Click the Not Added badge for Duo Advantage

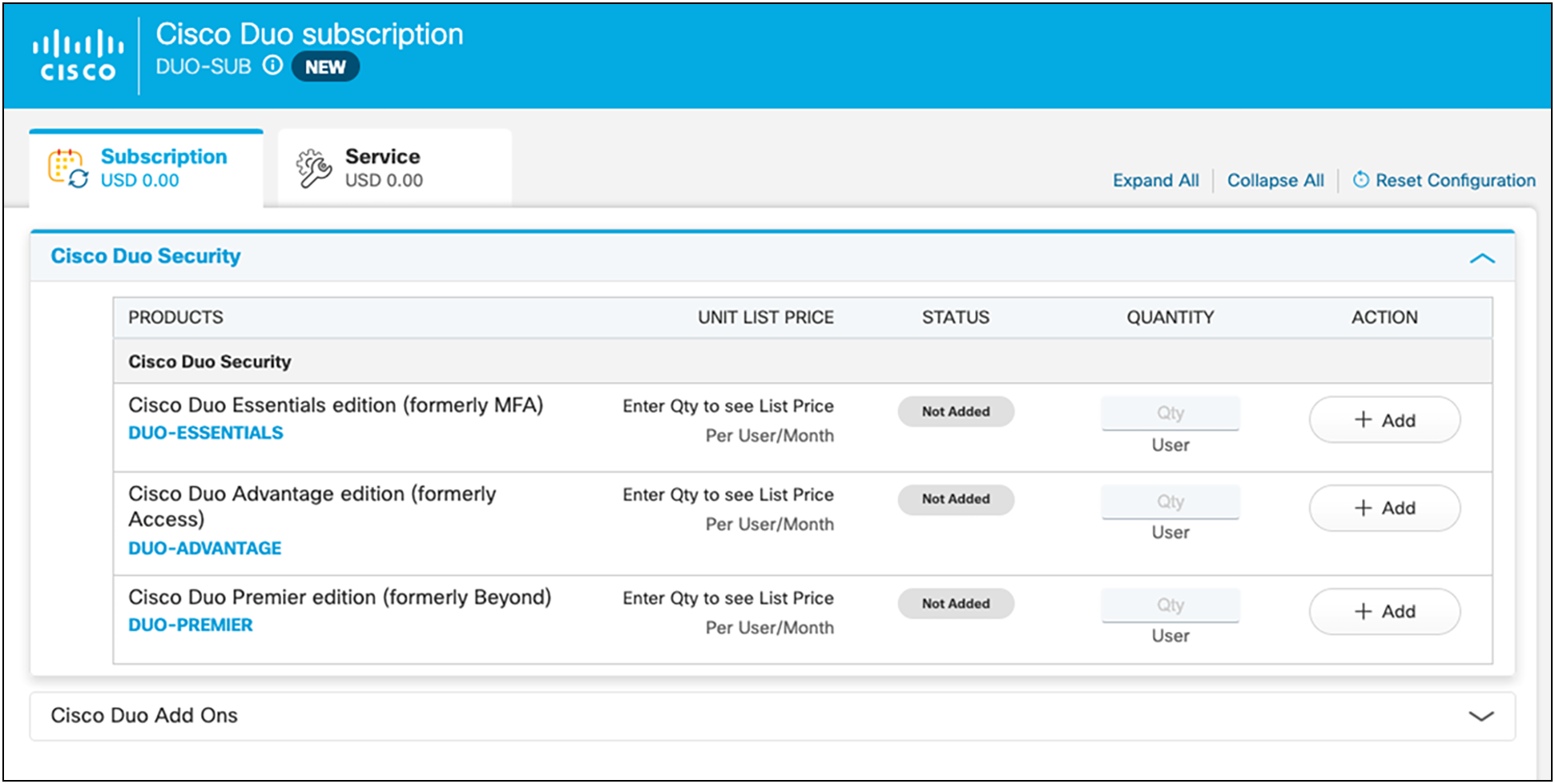pyautogui.click(x=956, y=499)
